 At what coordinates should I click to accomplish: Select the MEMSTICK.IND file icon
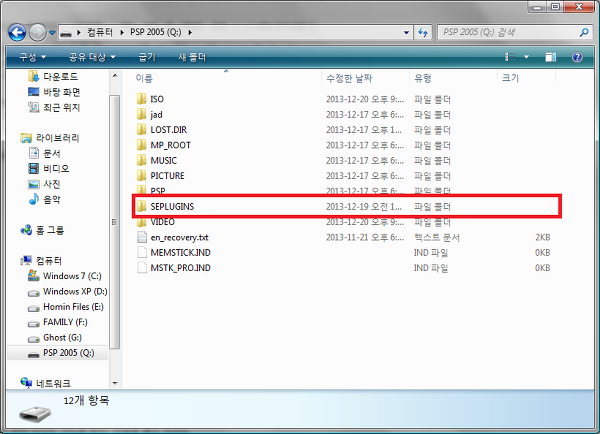point(142,253)
